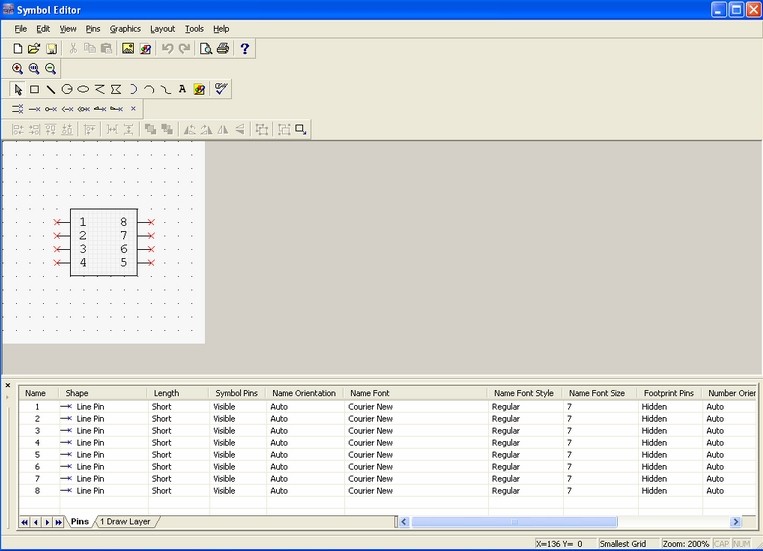Activate the Select arrow tool
Image resolution: width=763 pixels, height=551 pixels.
pyautogui.click(x=18, y=90)
